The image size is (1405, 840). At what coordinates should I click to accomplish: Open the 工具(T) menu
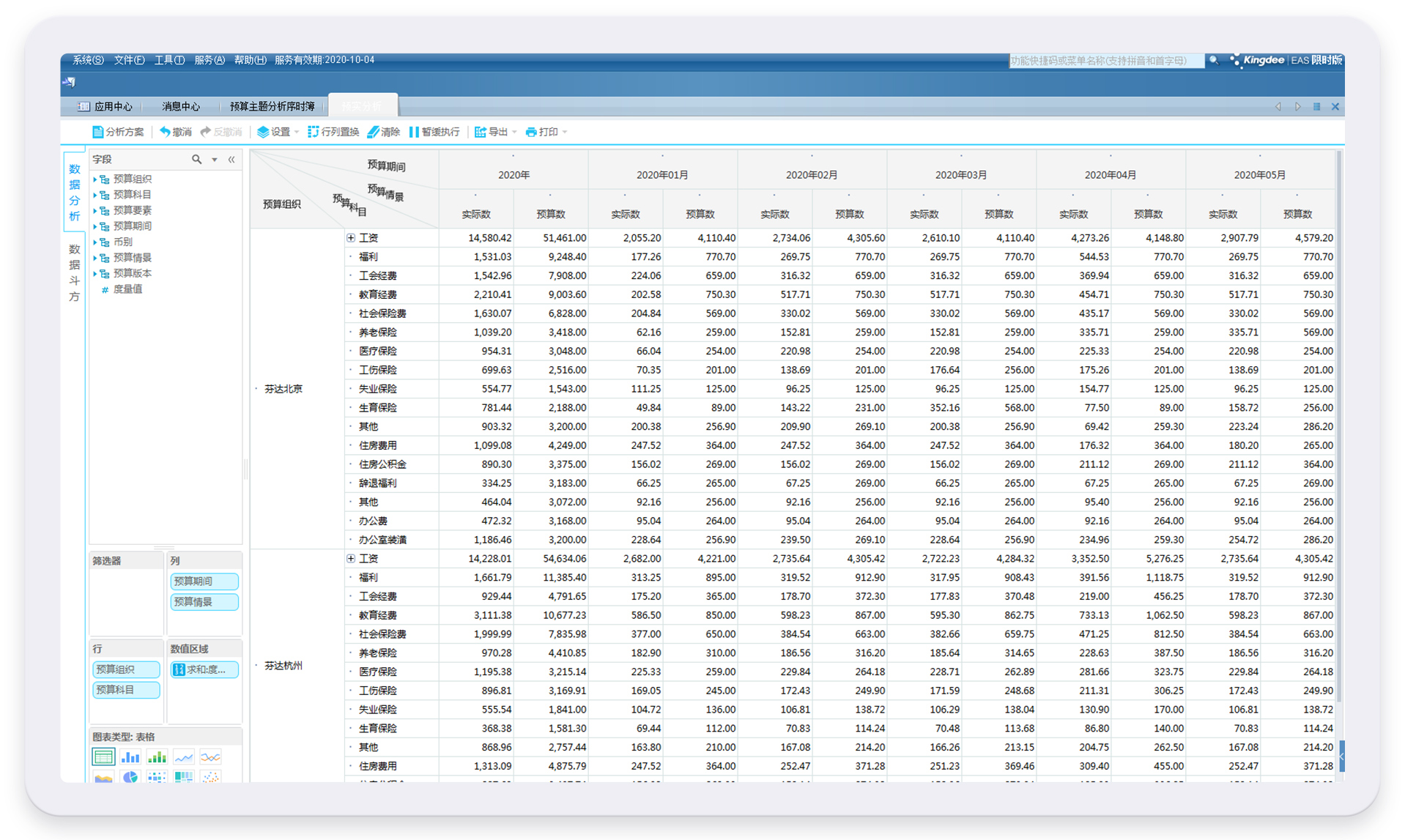point(169,60)
